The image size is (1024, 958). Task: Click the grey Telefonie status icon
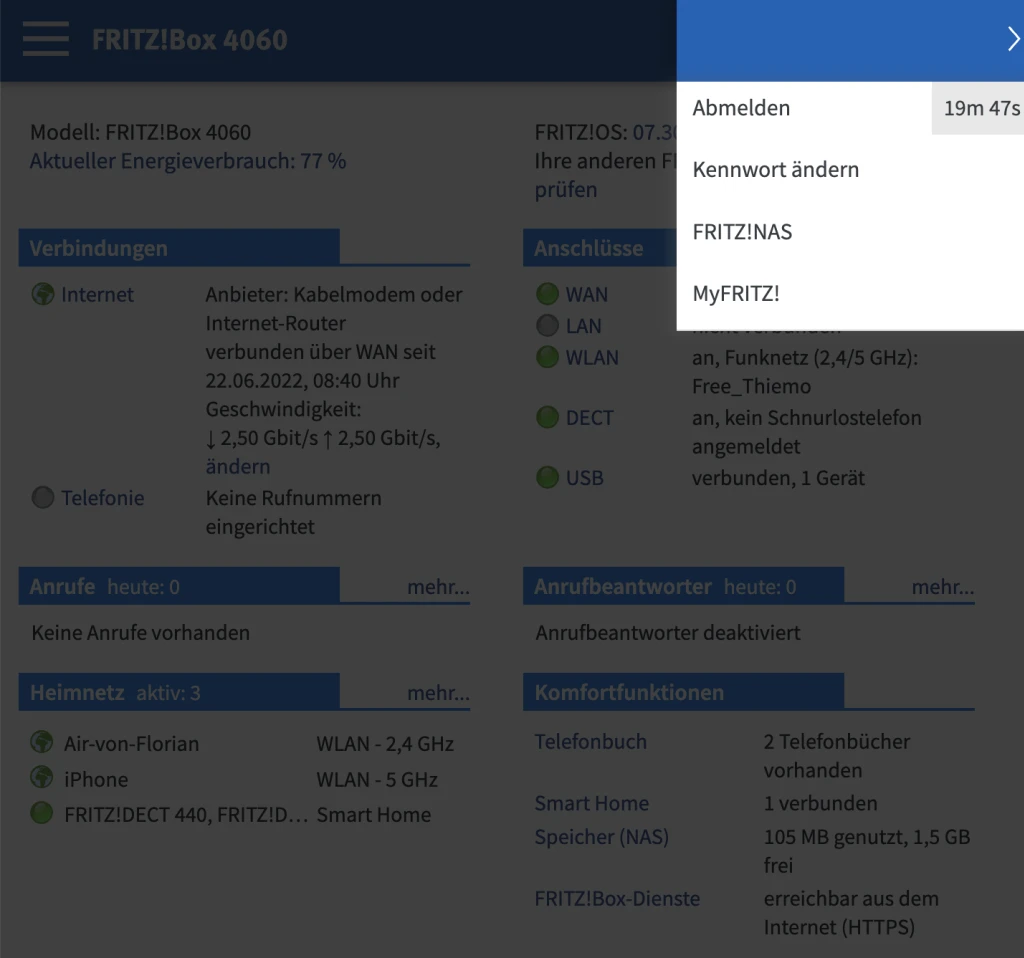pyautogui.click(x=42, y=497)
